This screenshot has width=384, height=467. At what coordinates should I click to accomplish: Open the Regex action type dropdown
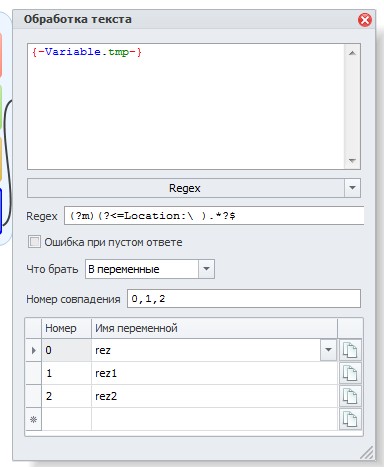352,188
